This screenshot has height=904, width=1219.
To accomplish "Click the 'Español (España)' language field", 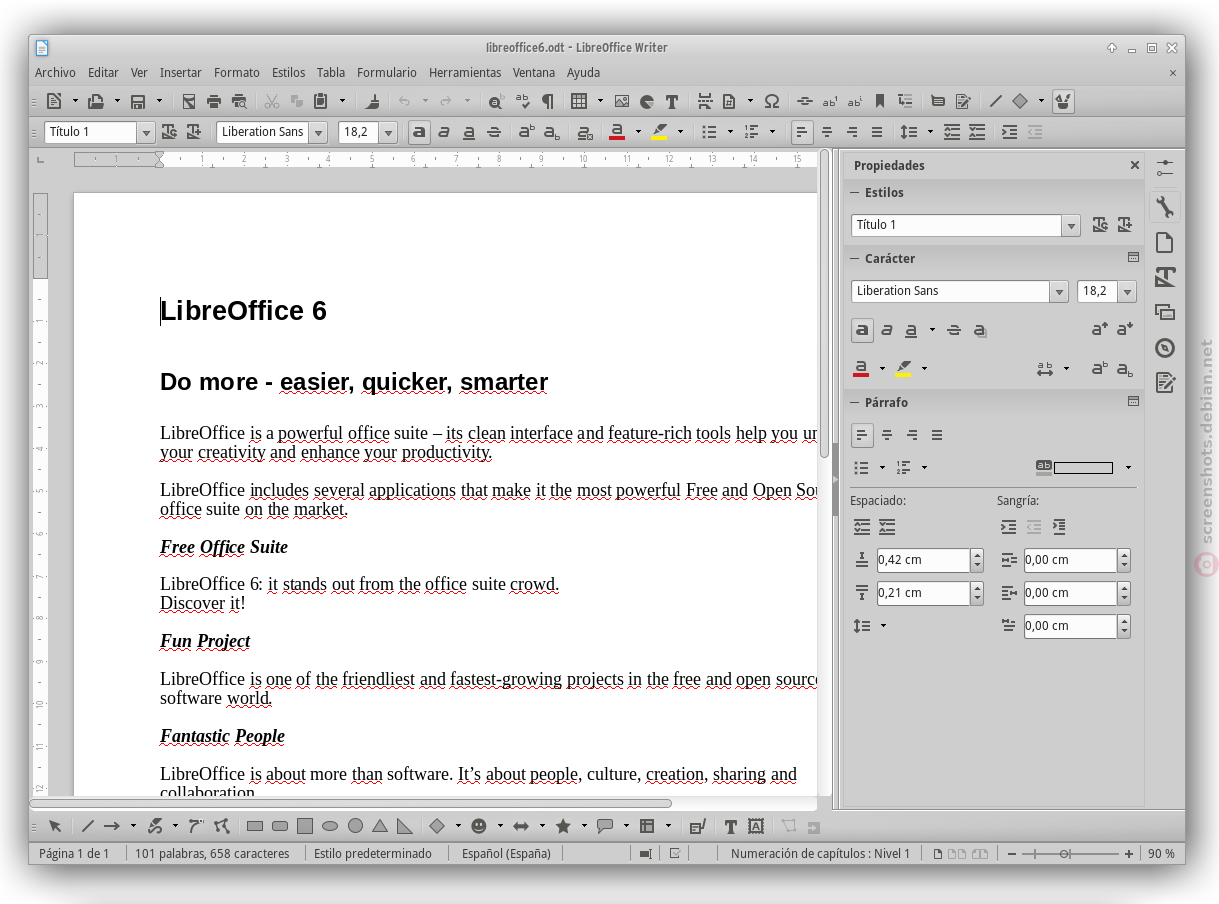I will click(x=506, y=854).
